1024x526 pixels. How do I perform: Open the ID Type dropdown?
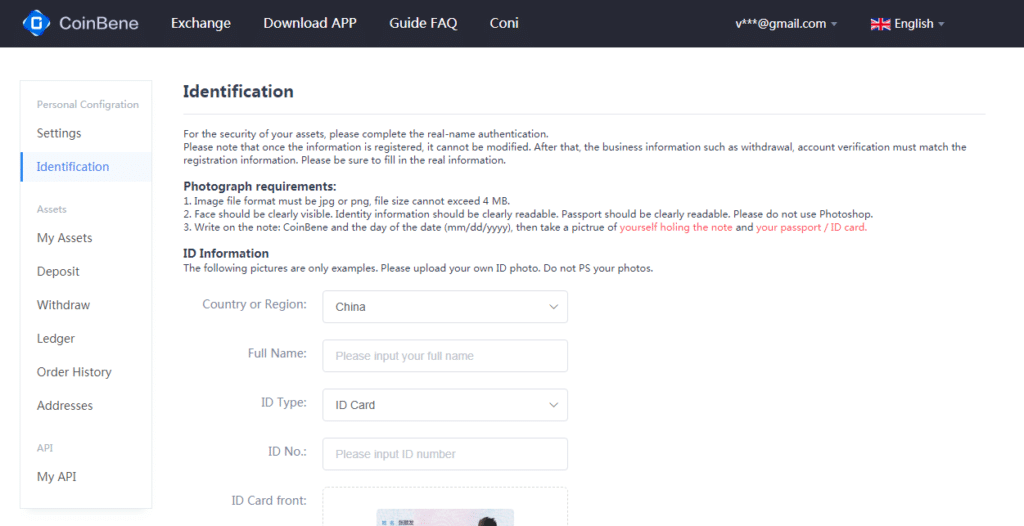(x=445, y=405)
